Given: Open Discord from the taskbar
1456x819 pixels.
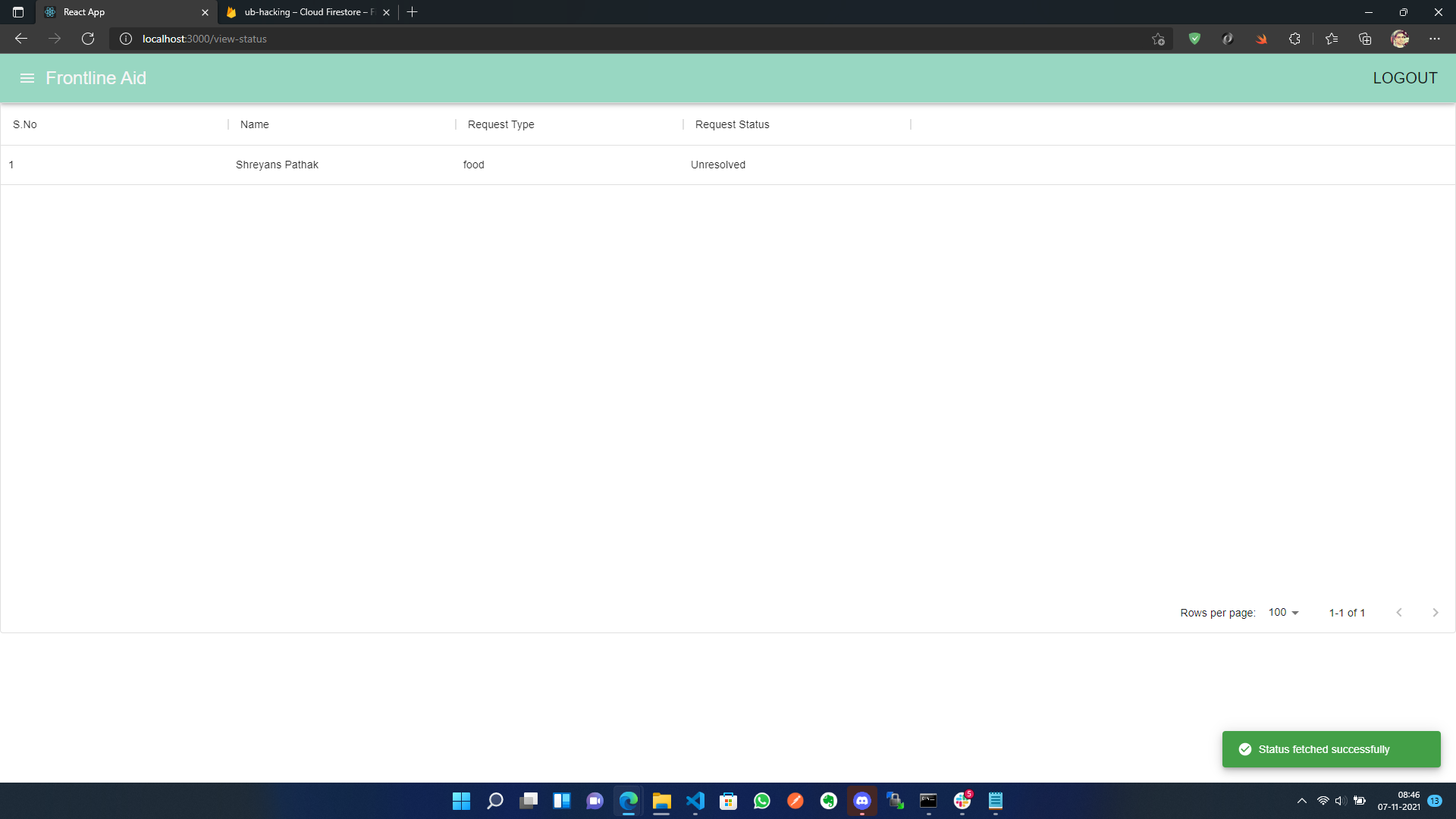Looking at the screenshot, I should (x=862, y=801).
